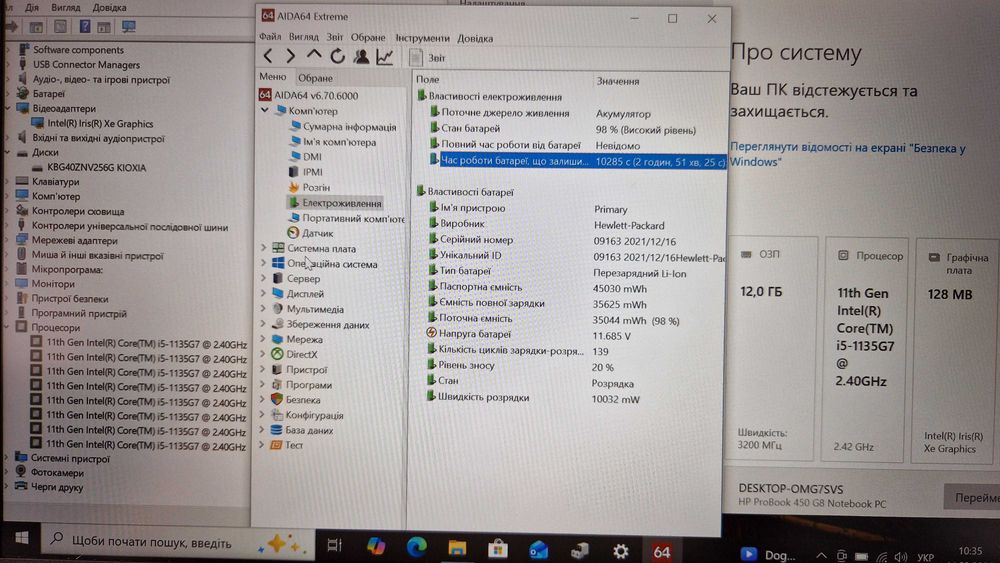Select the Операційна система tree item
This screenshot has width=1000, height=563.
tap(325, 263)
